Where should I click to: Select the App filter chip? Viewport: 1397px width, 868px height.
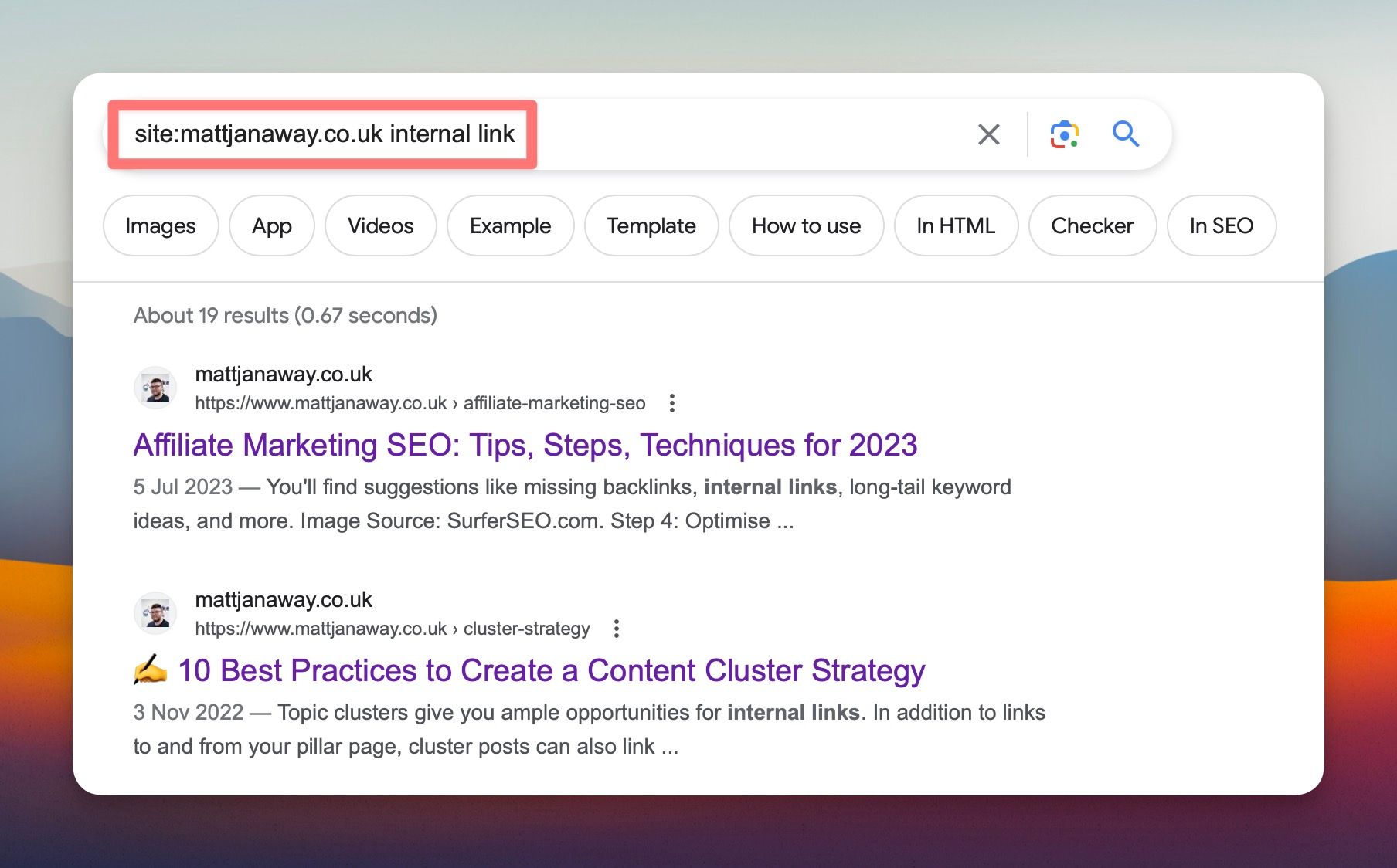click(272, 225)
